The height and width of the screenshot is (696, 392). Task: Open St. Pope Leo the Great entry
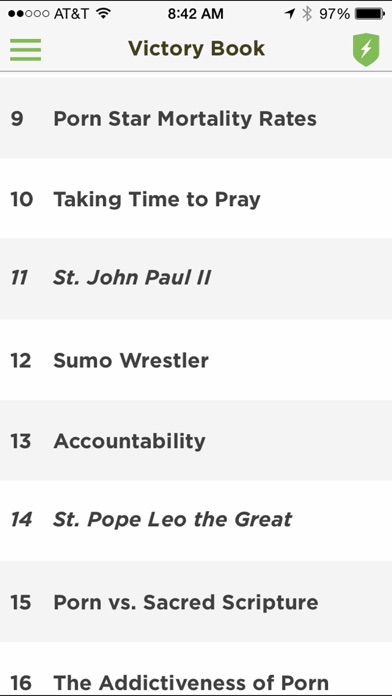click(x=196, y=520)
